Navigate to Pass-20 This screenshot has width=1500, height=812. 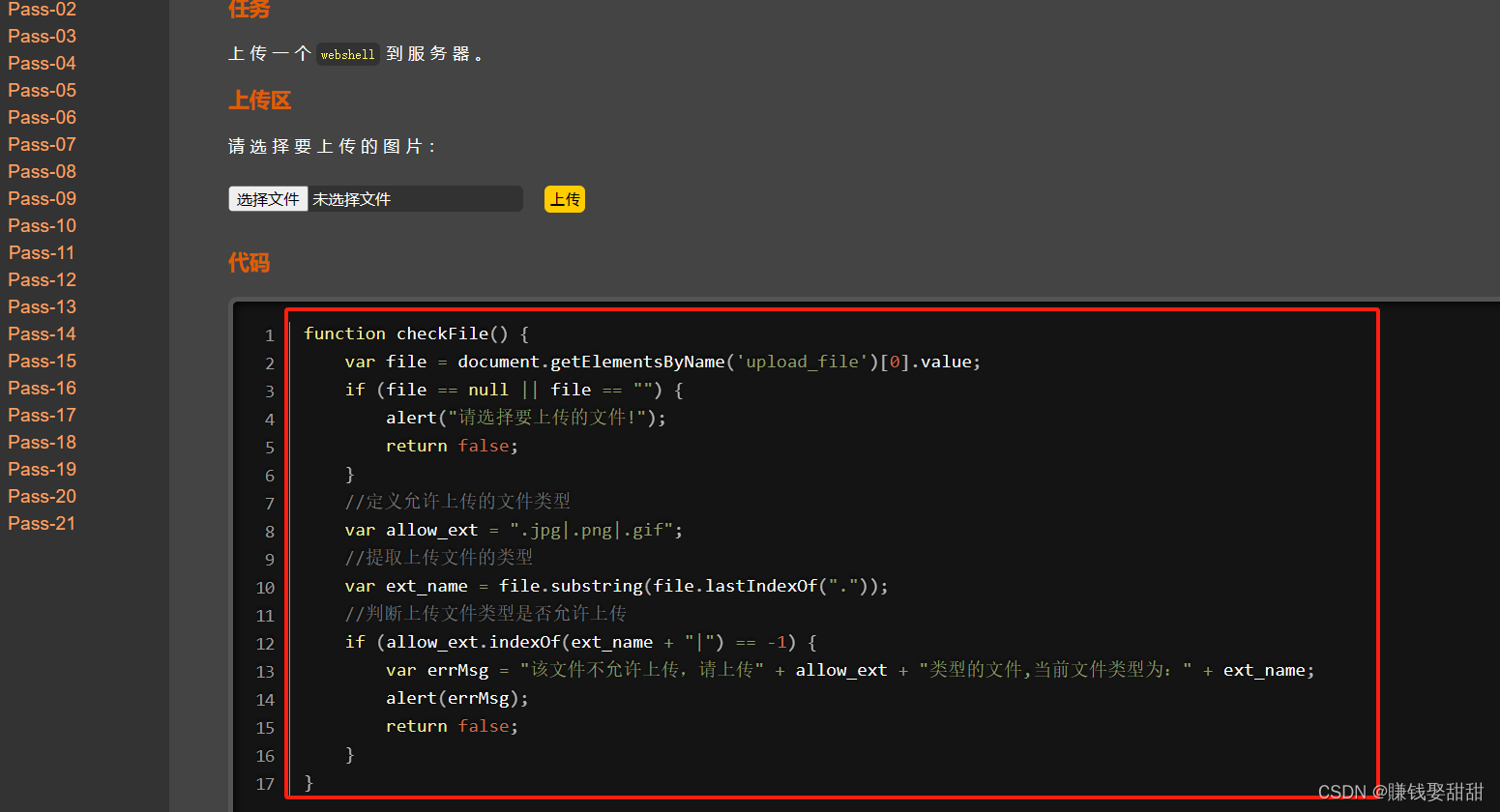click(x=43, y=496)
